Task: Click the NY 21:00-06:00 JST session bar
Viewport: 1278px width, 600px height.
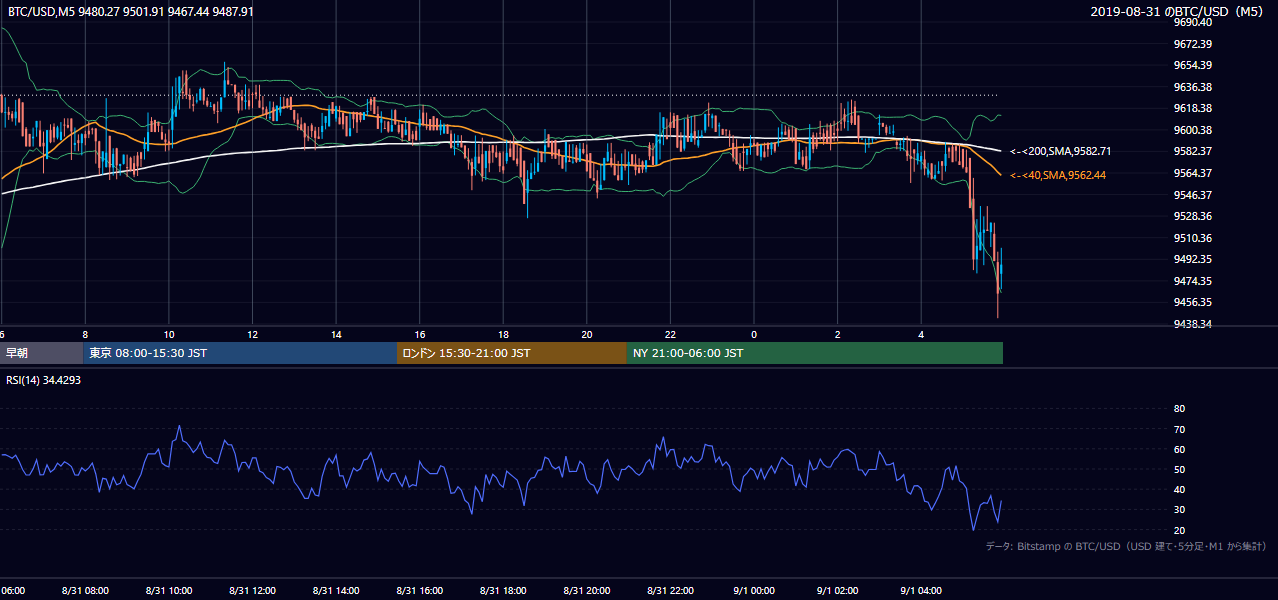Action: pos(815,353)
